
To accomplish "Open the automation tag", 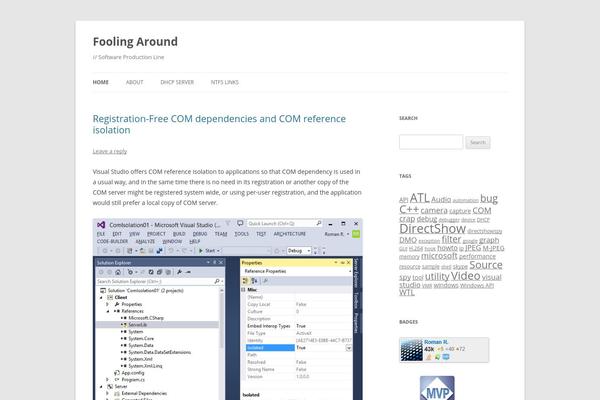I will [465, 200].
